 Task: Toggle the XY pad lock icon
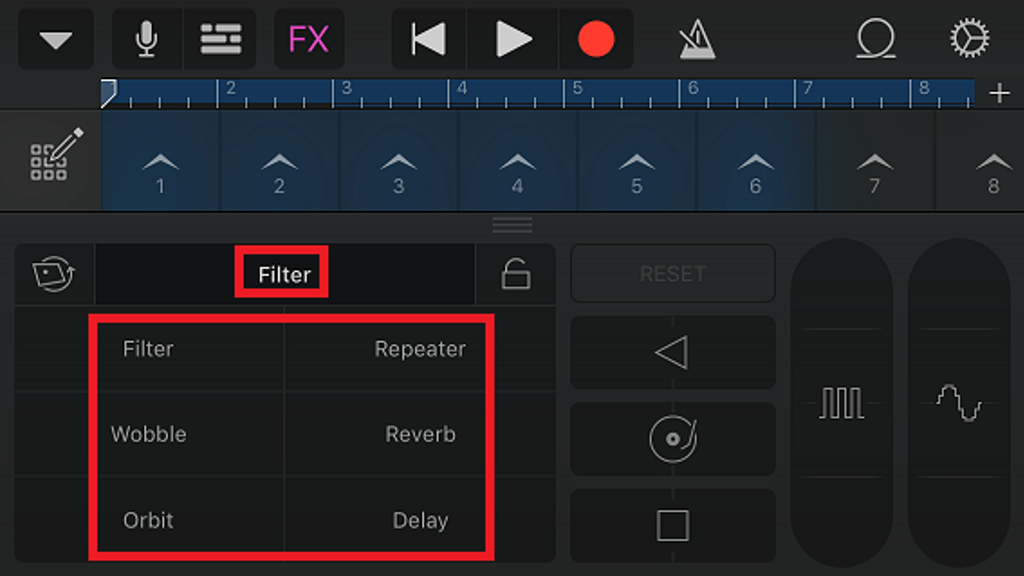(515, 274)
